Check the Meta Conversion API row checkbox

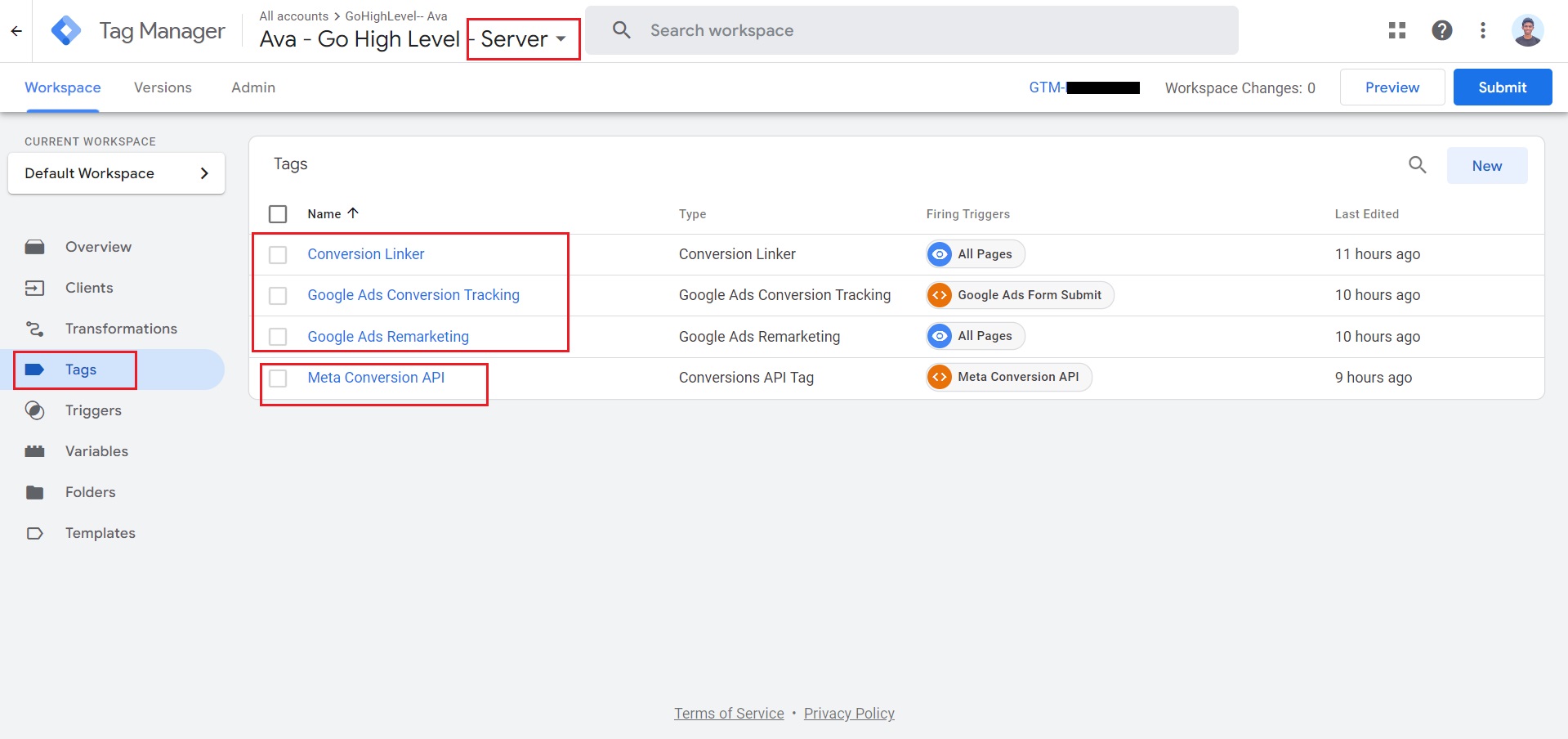[x=278, y=378]
